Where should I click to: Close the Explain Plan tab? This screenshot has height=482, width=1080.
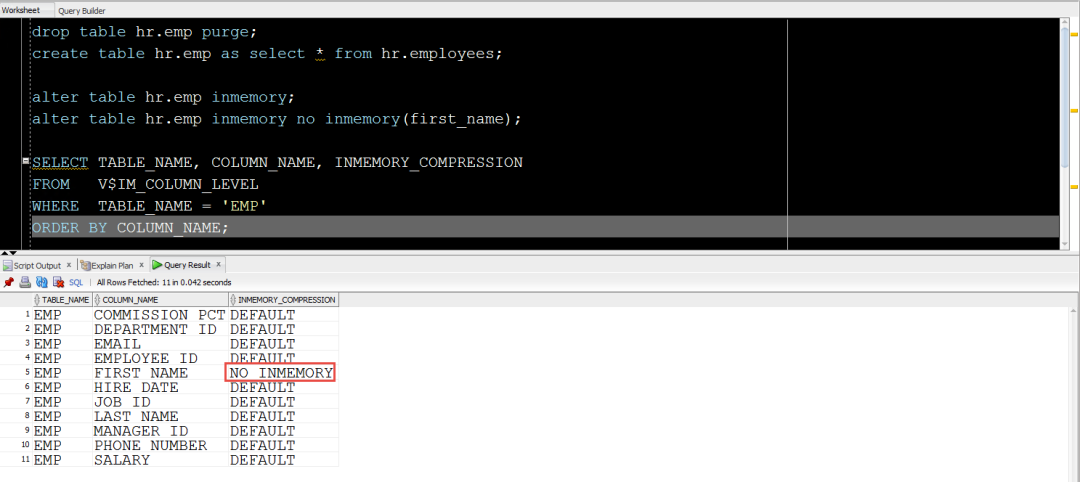142,264
